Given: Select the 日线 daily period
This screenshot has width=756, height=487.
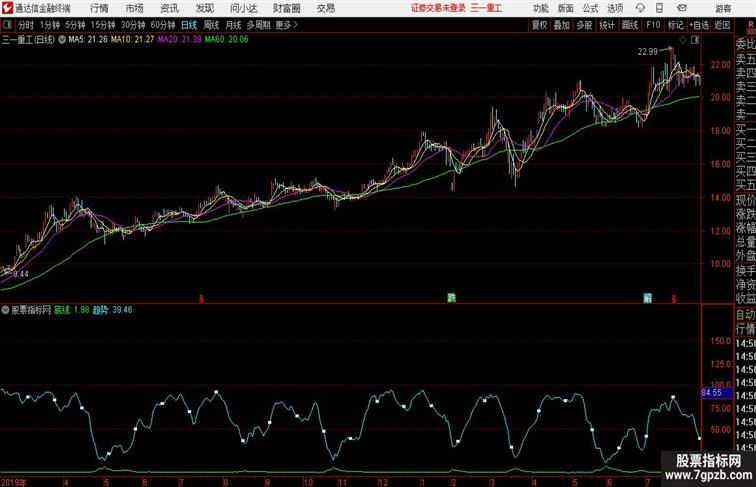Looking at the screenshot, I should [189, 25].
